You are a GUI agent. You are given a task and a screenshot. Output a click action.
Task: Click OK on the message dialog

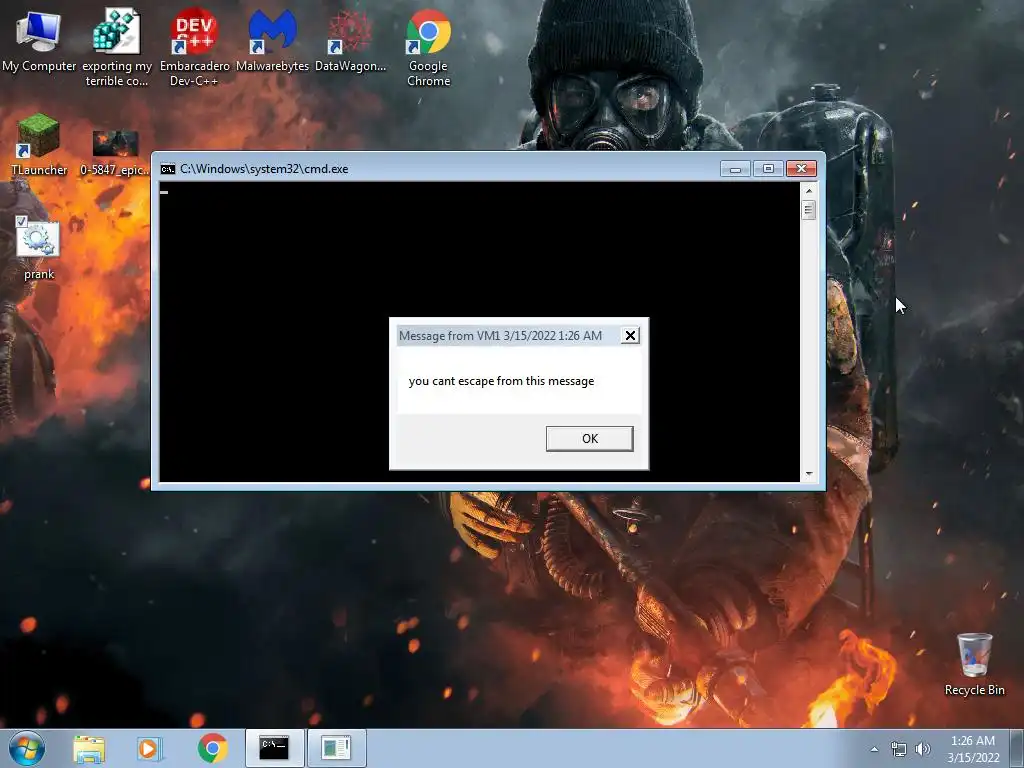(590, 439)
